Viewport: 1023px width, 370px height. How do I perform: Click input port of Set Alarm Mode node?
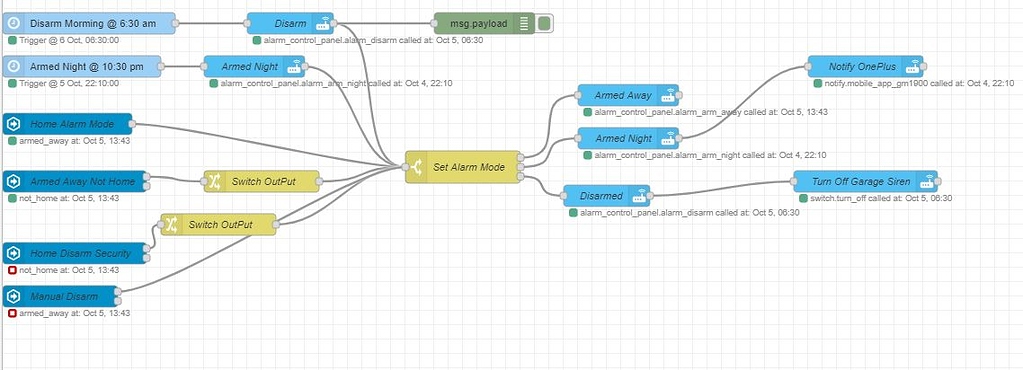point(405,167)
